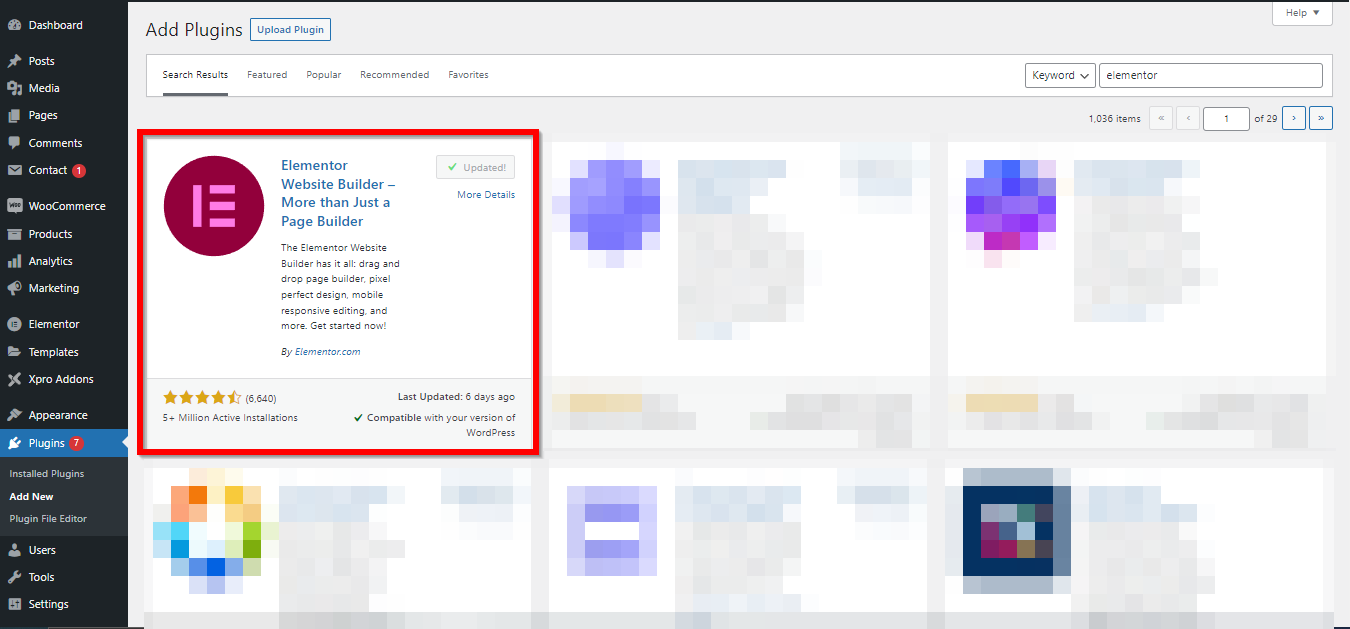Open the Contact menu item
Screen dimensions: 1350x629
click(x=64, y=170)
